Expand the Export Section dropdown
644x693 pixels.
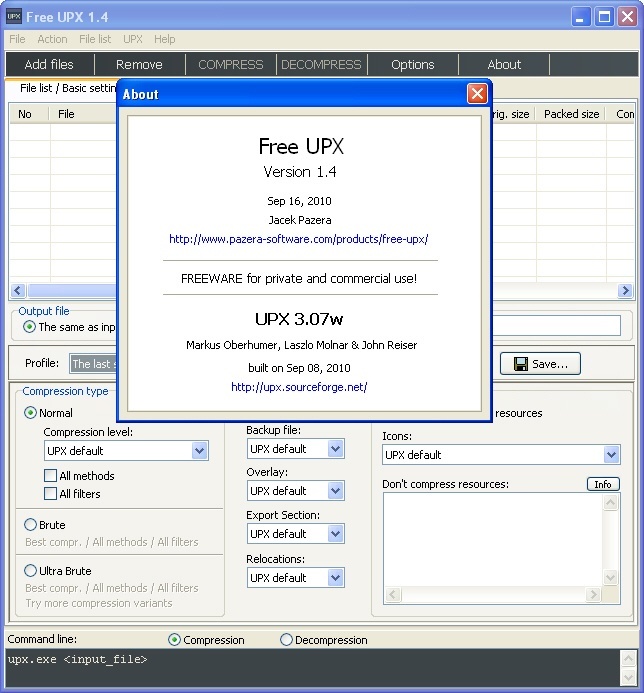click(x=335, y=534)
